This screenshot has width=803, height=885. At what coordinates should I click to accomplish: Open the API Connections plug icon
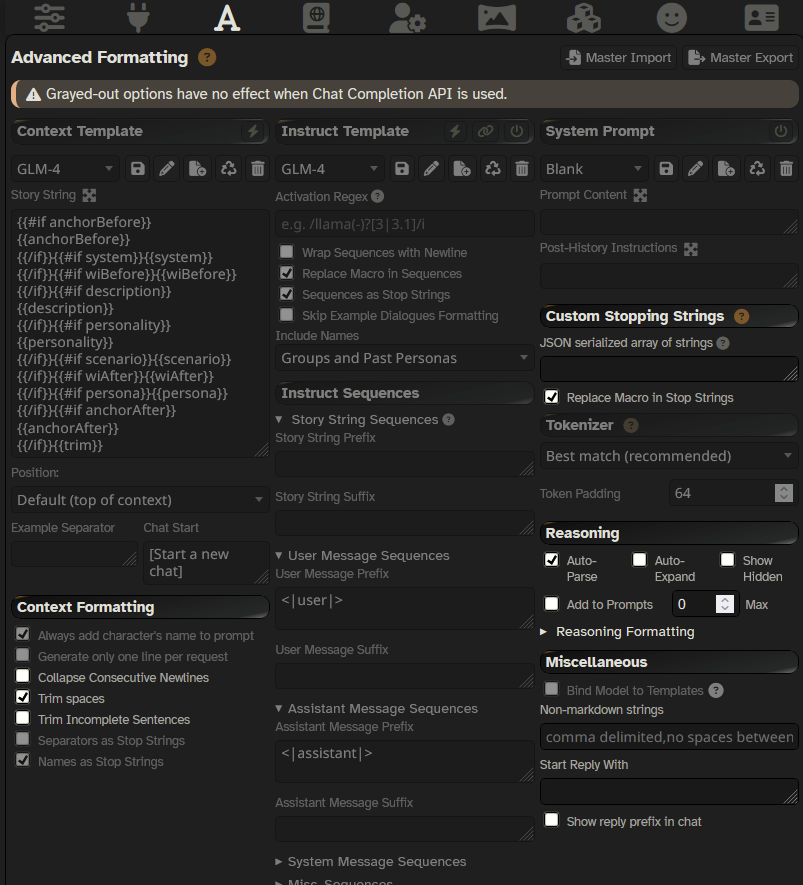(x=138, y=17)
